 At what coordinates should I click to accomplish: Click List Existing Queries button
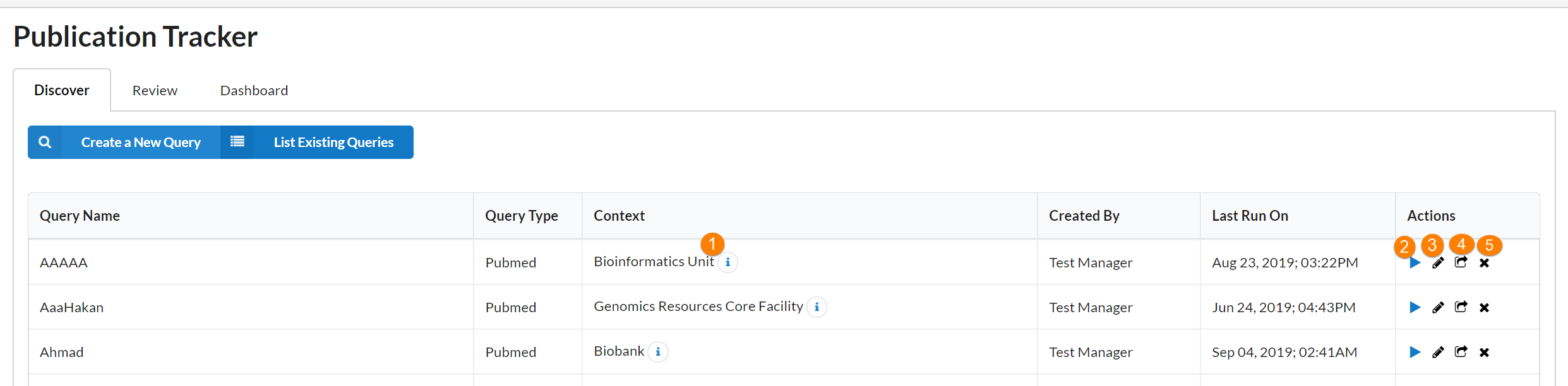(x=333, y=143)
